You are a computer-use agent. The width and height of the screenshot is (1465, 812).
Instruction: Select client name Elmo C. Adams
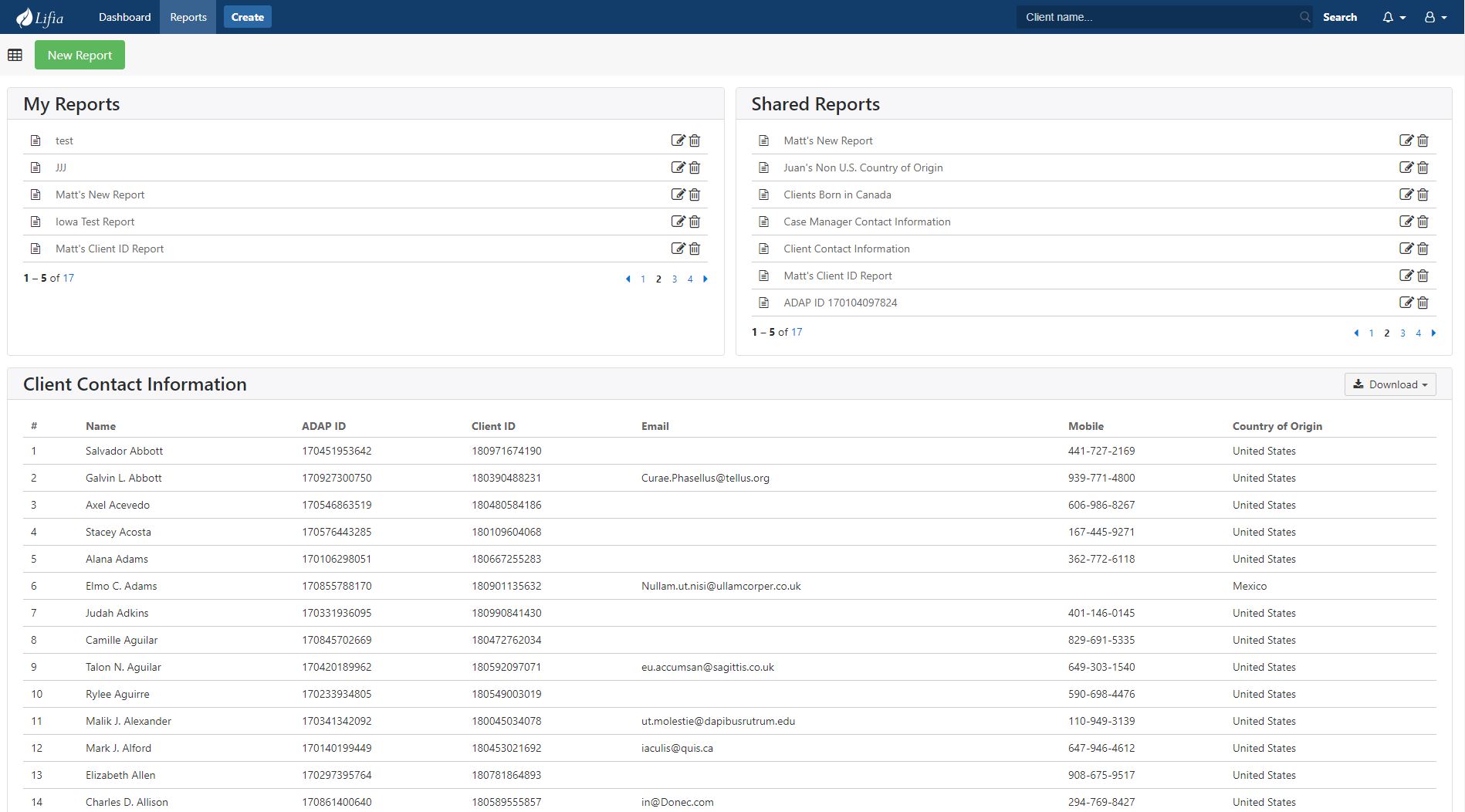[x=121, y=586]
